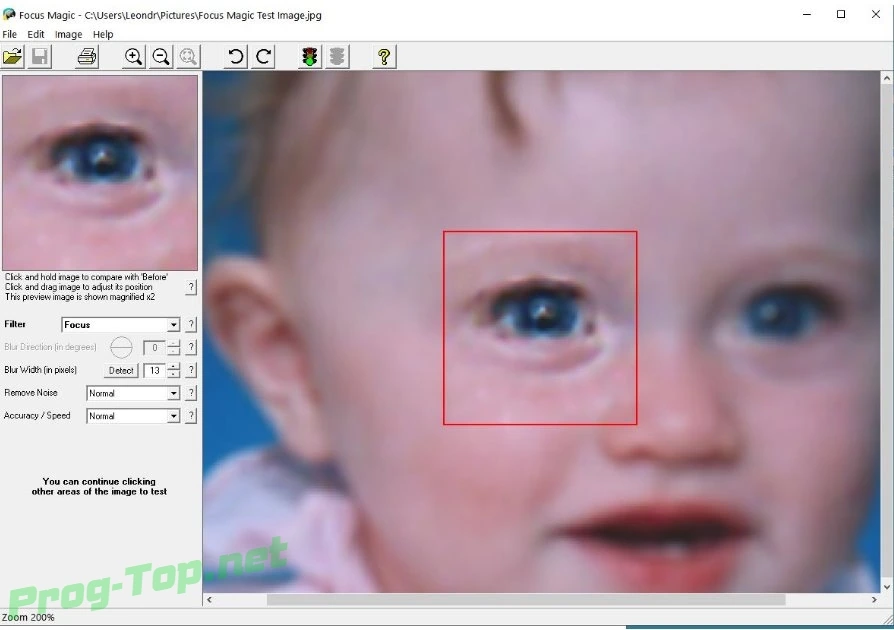Click the horizontal scrollbar thumb below image
Image resolution: width=894 pixels, height=630 pixels.
tap(526, 600)
